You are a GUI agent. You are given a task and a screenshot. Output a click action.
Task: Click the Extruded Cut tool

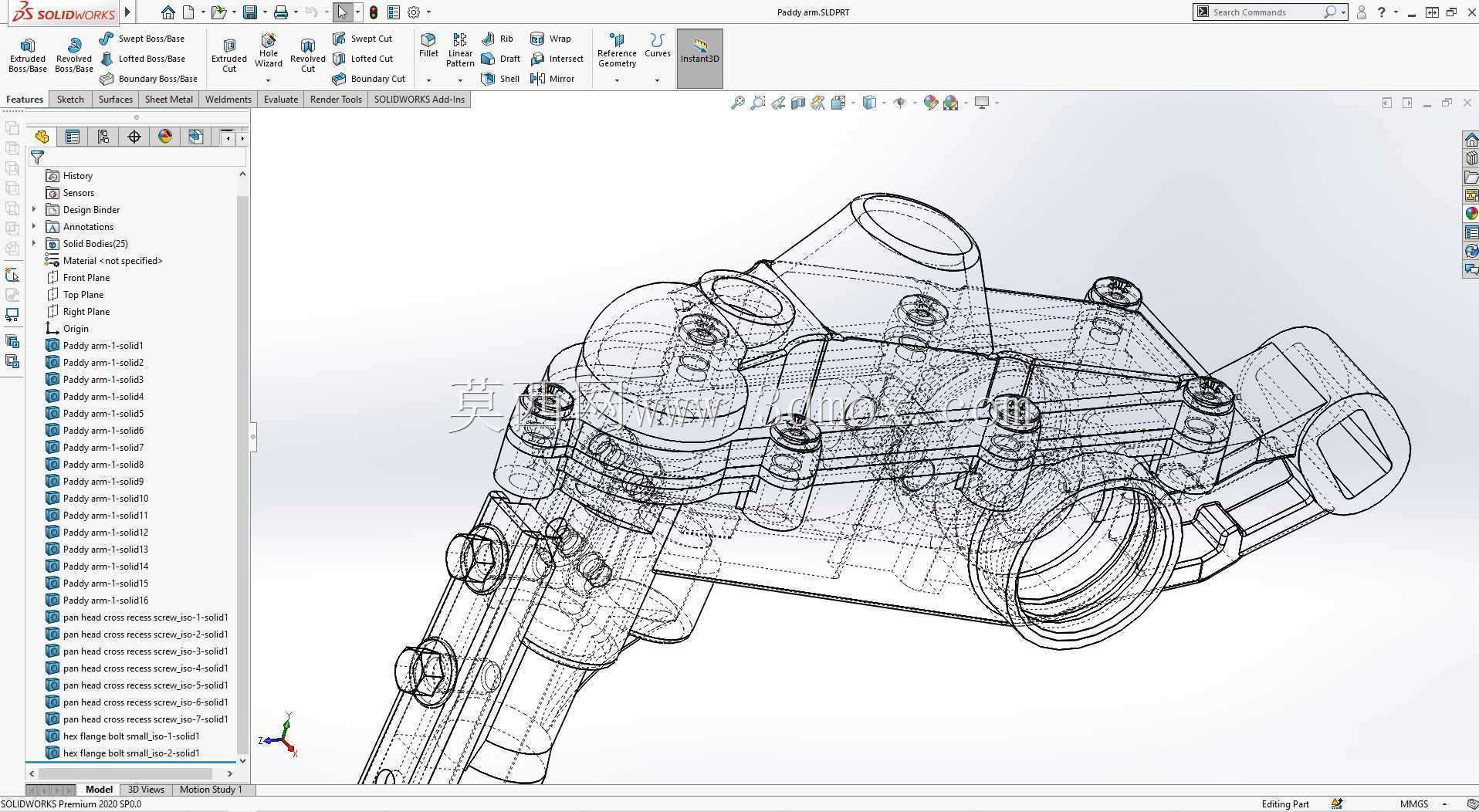click(x=229, y=56)
